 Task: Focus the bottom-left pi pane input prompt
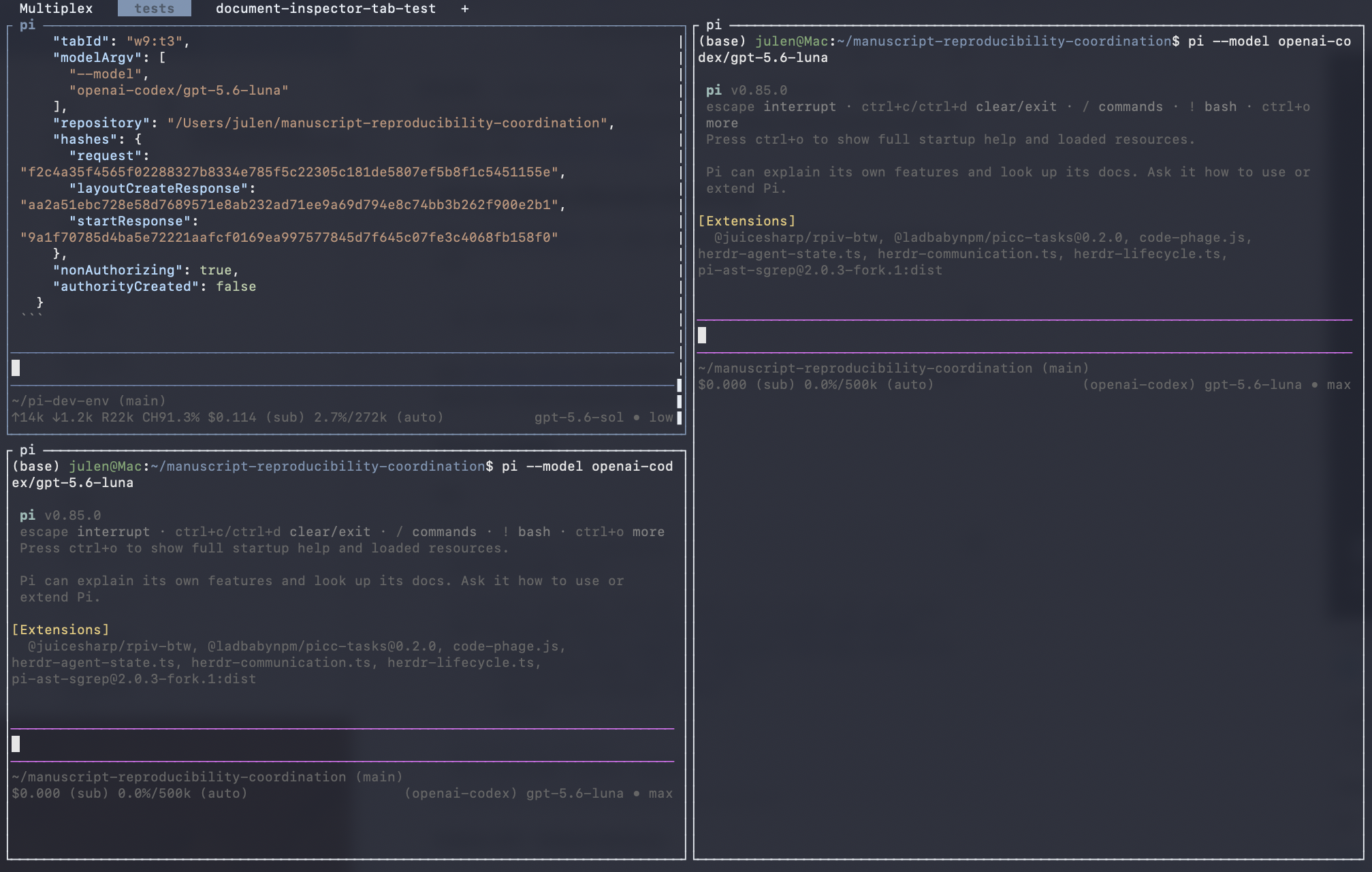tap(342, 745)
